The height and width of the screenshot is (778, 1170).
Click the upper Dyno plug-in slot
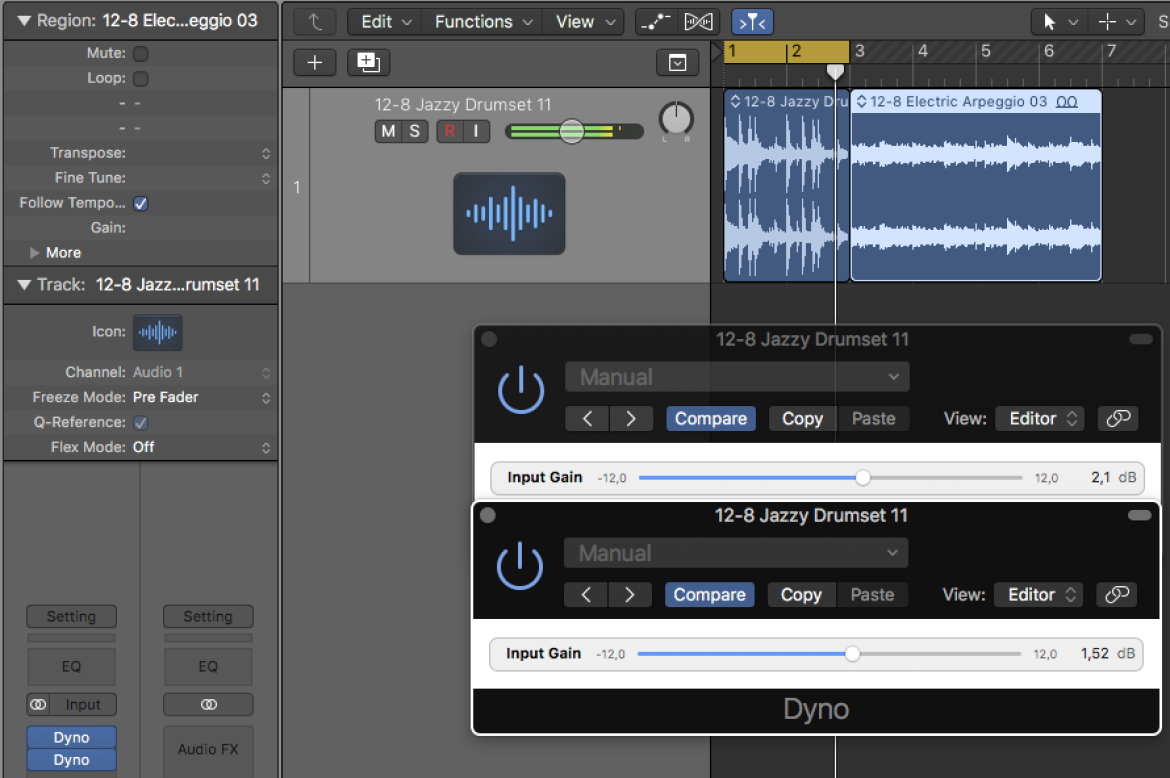click(x=72, y=737)
